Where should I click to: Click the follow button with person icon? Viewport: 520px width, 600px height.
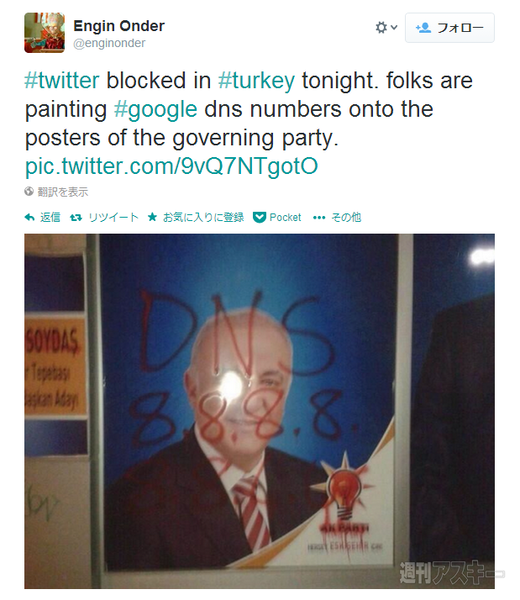pyautogui.click(x=450, y=28)
